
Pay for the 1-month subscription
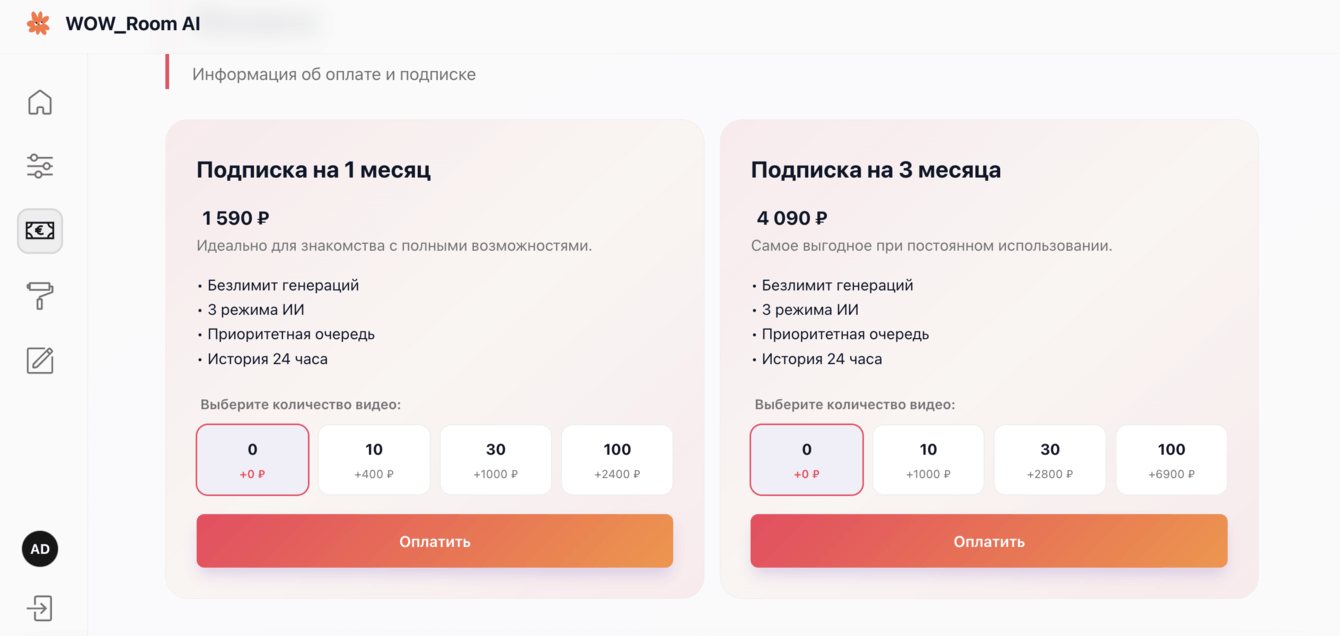tap(434, 541)
